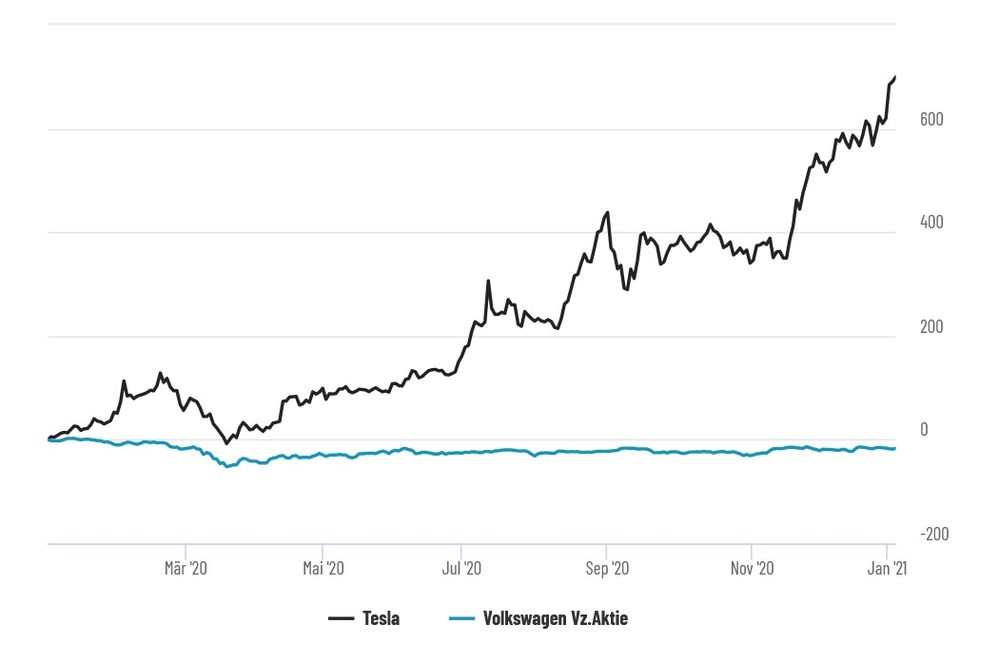Screen dimensions: 999x662
Task: Click the Volkswagen line's lowest dip in March
Action: point(227,466)
